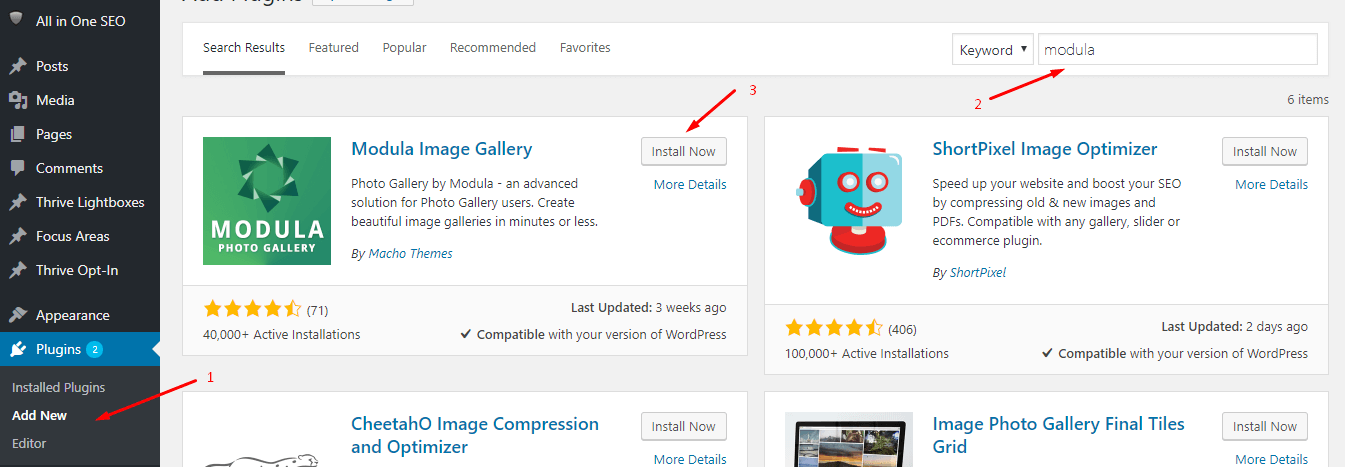Open Image Photo Gallery Final Tiles thumbnail
Screen dimensions: 1345x467
point(848,440)
